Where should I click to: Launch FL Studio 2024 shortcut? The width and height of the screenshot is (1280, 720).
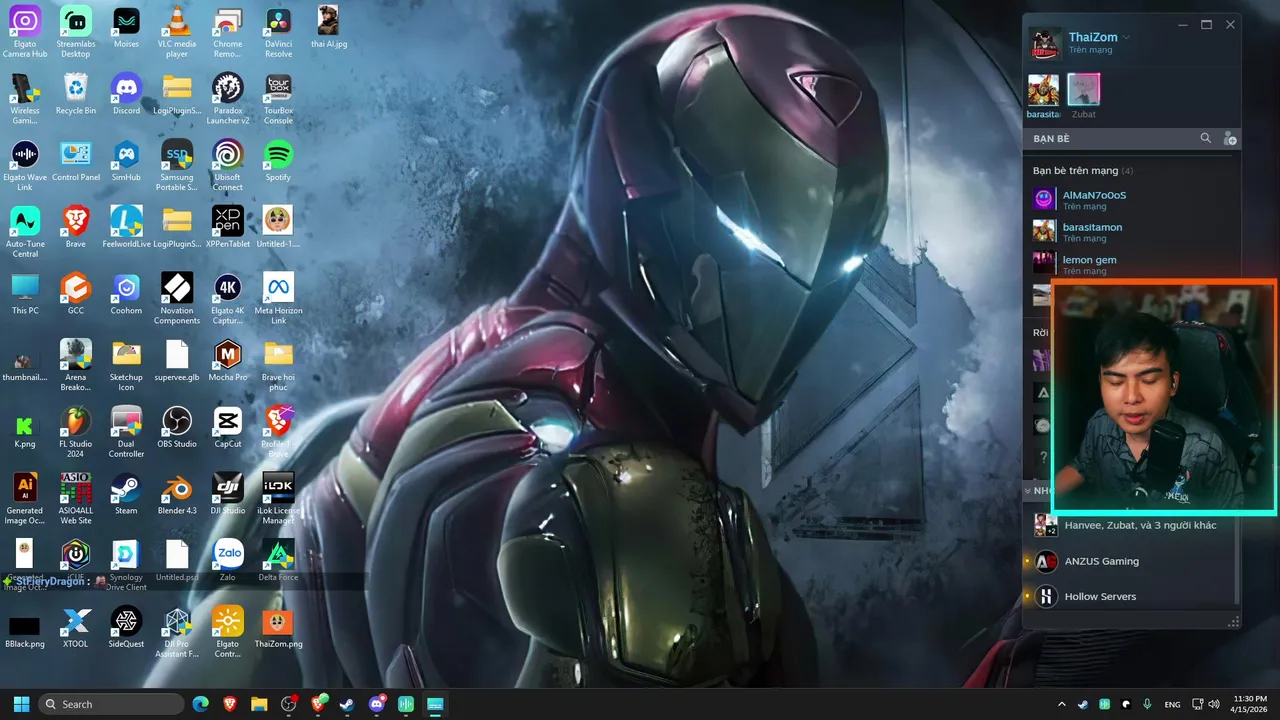tap(76, 432)
